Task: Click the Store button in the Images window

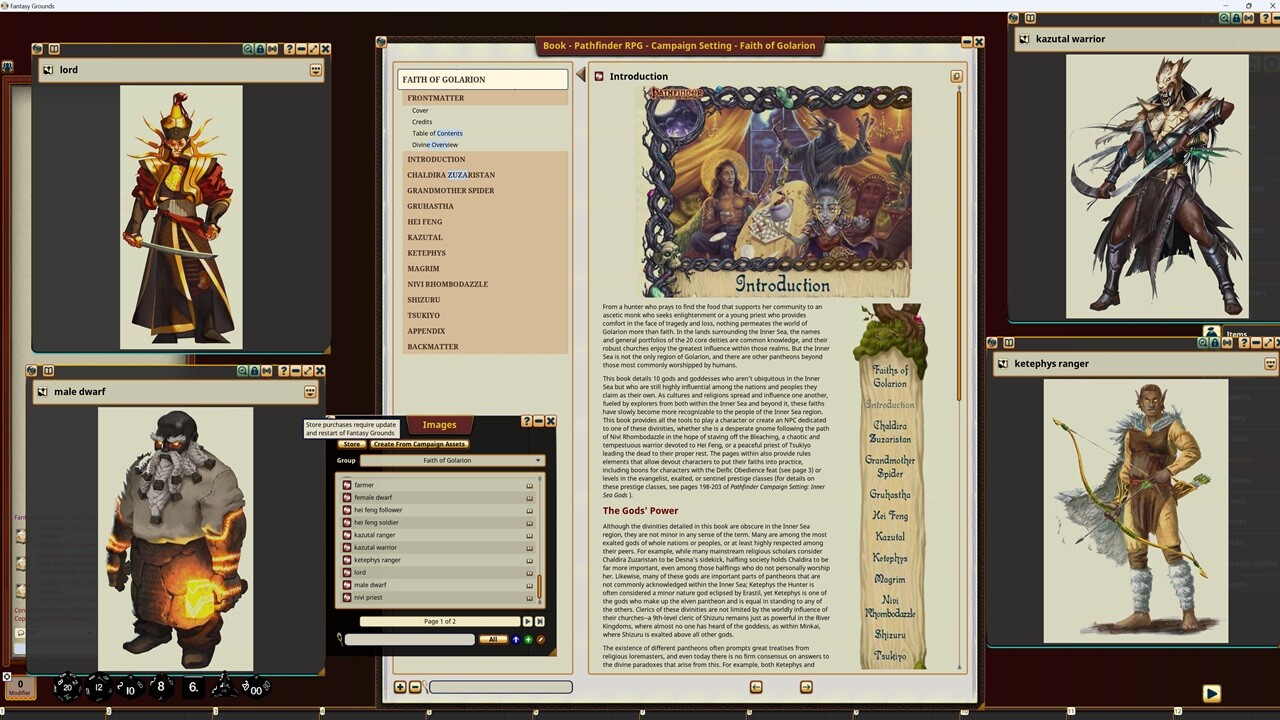Action: [352, 444]
